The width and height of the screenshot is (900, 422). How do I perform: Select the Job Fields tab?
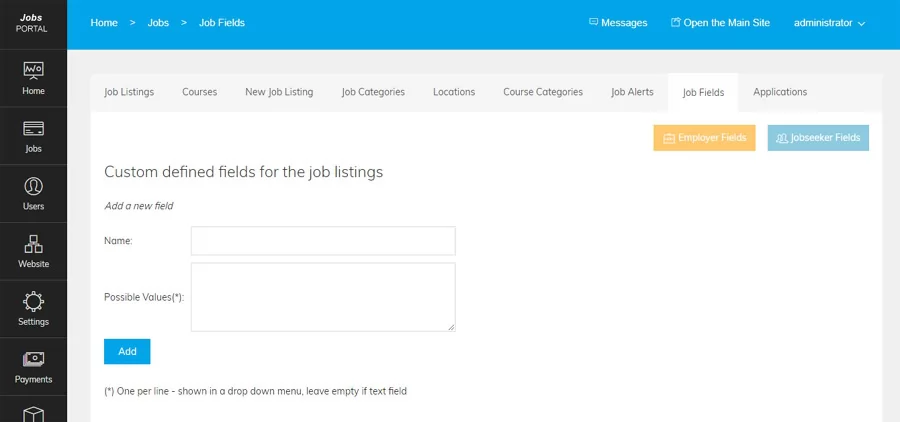point(703,92)
